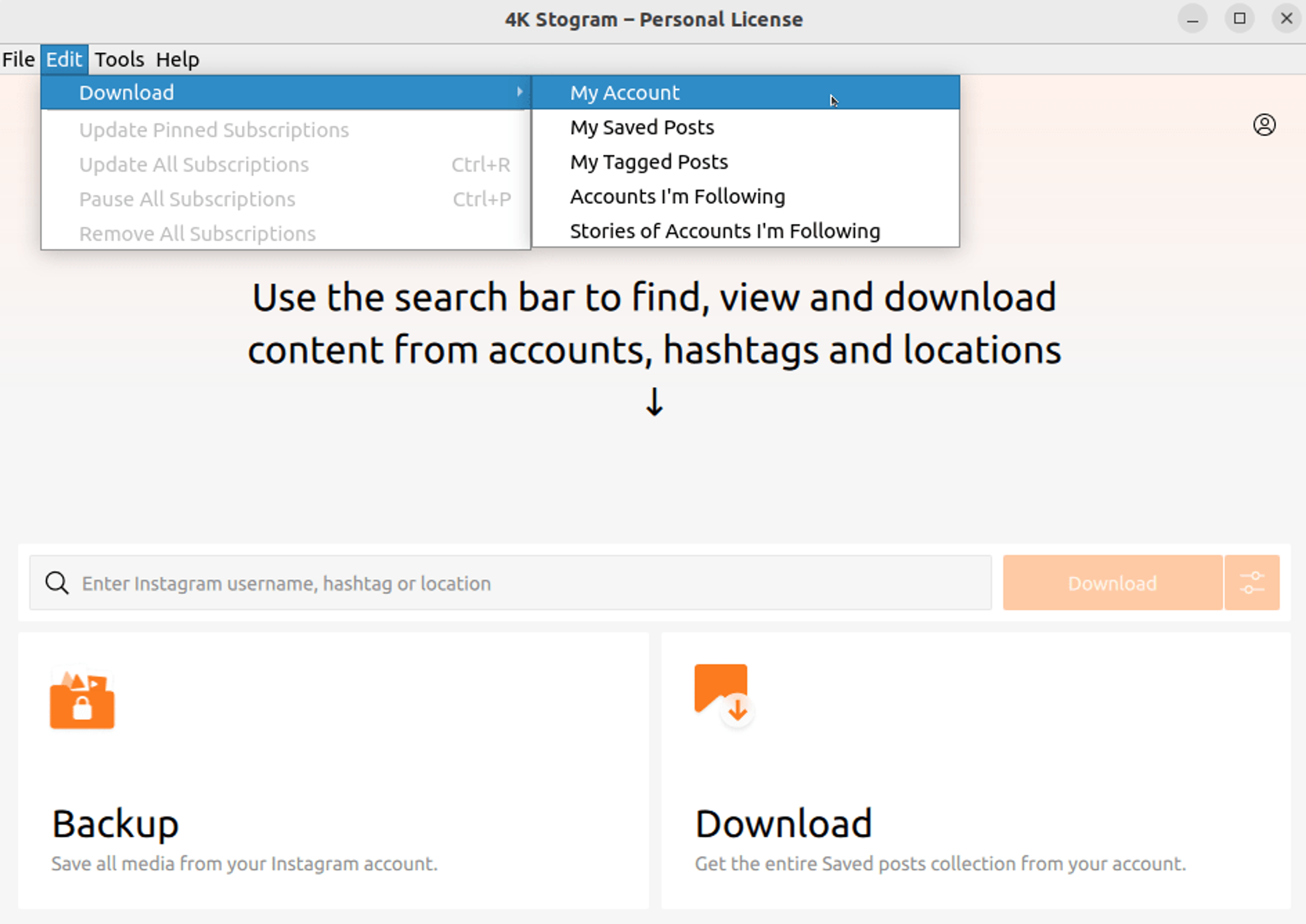Open the Help menu
Screen dimensions: 1306x924
pos(178,59)
